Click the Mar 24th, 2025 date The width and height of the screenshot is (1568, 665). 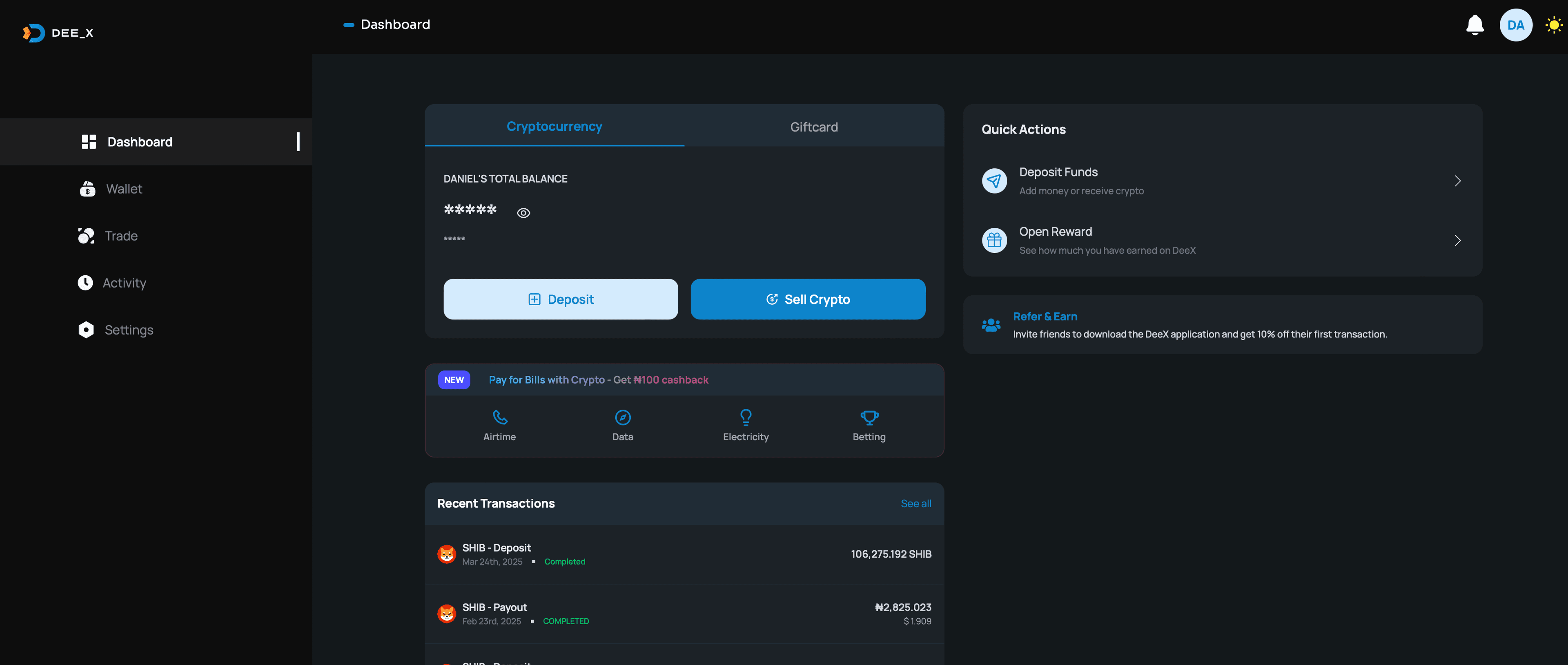point(492,562)
